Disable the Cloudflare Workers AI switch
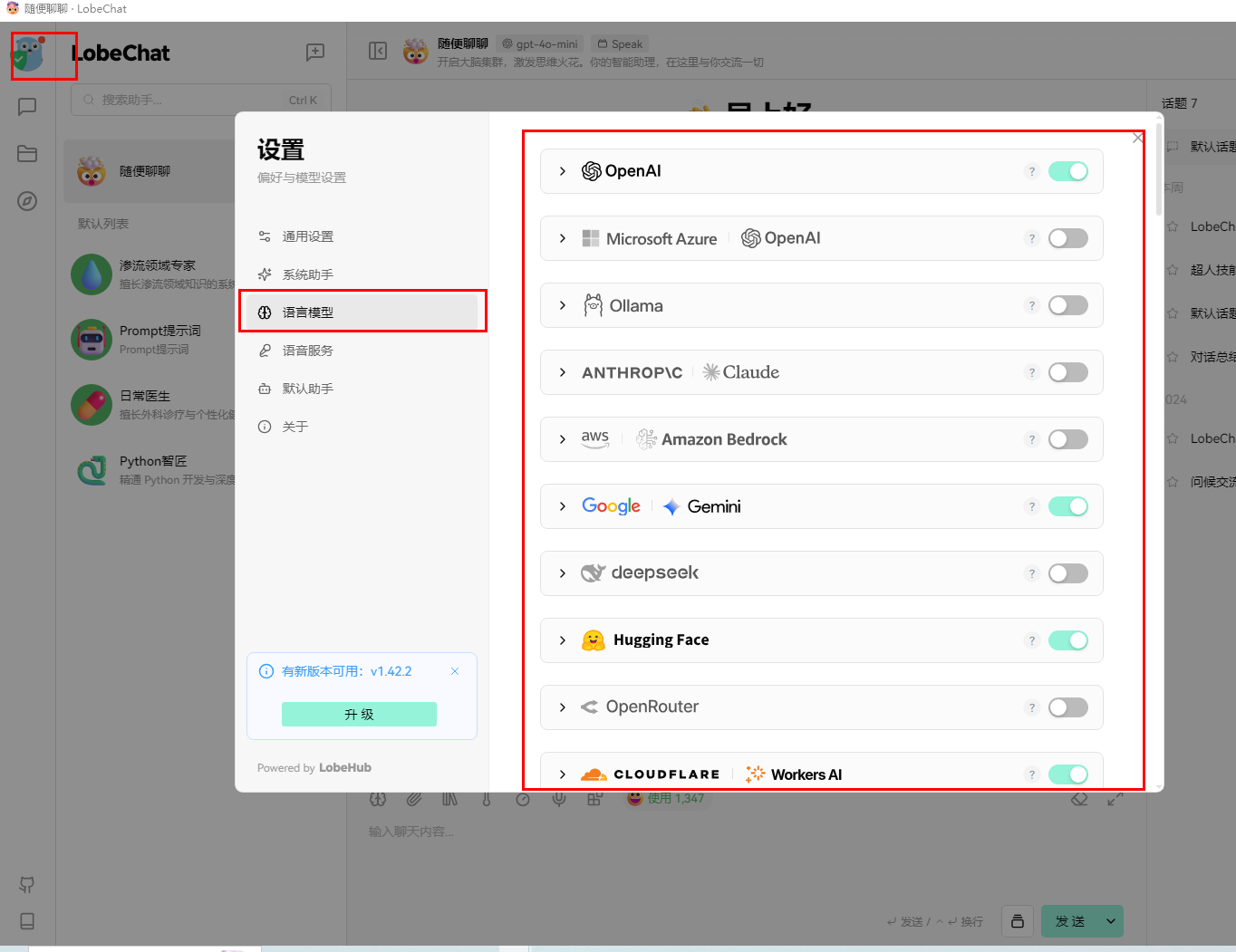1236x952 pixels. [1068, 774]
